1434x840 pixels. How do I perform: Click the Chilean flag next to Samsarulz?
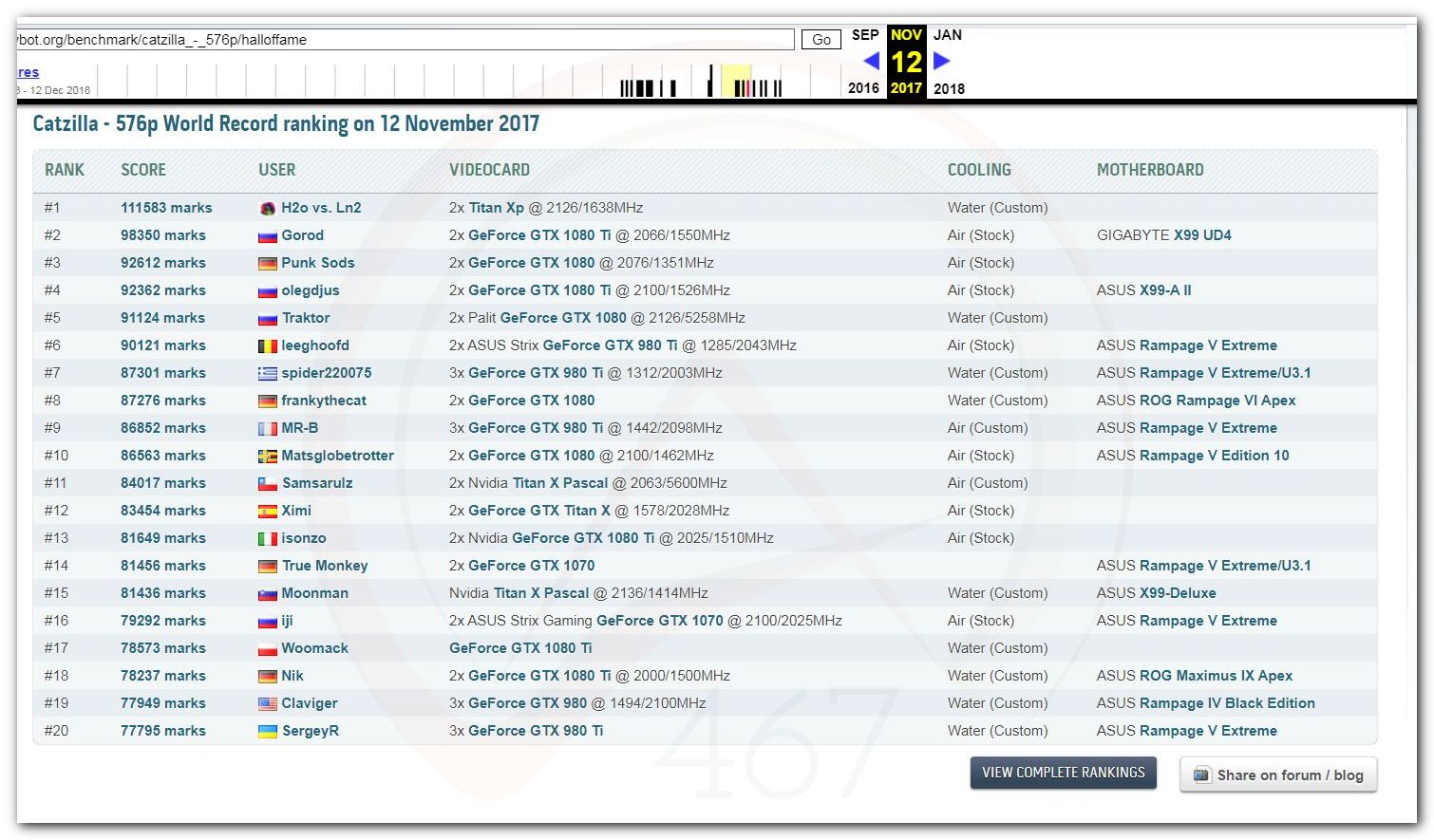(x=268, y=484)
